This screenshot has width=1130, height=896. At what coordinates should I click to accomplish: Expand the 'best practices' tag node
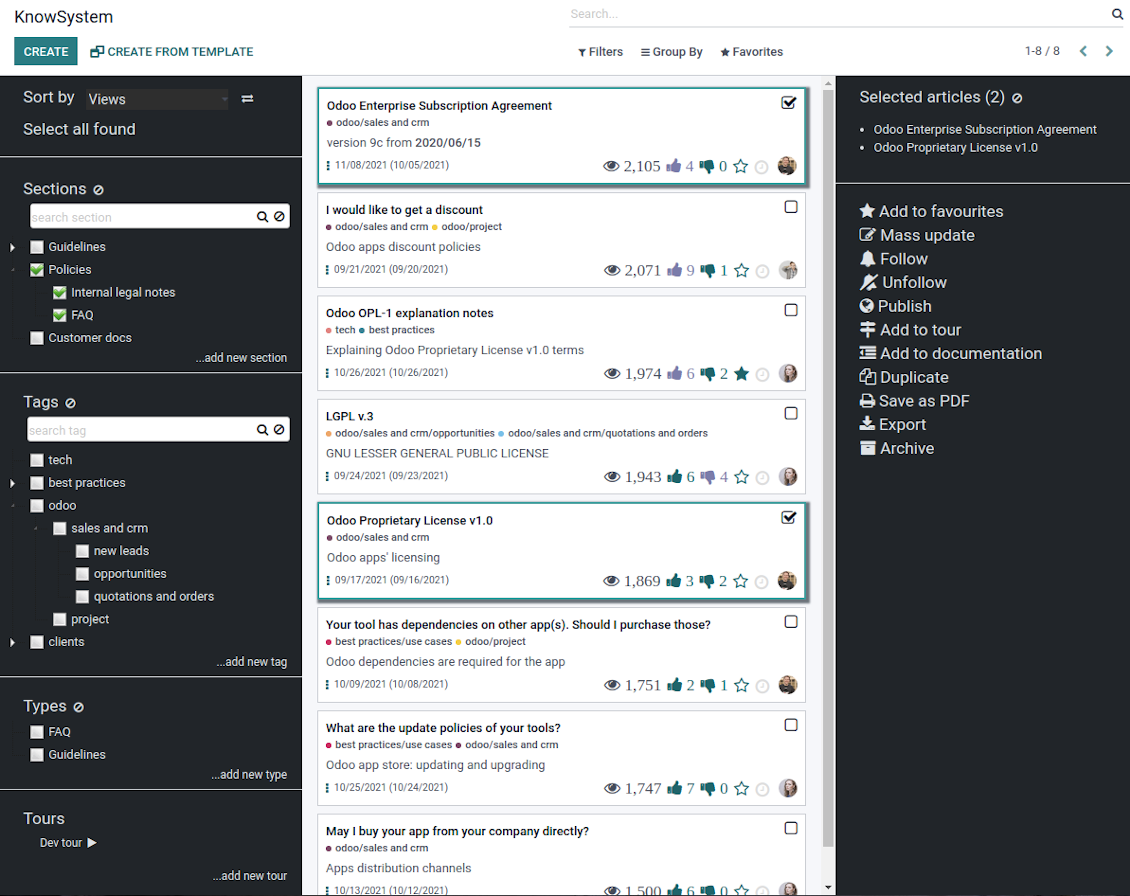pyautogui.click(x=12, y=483)
